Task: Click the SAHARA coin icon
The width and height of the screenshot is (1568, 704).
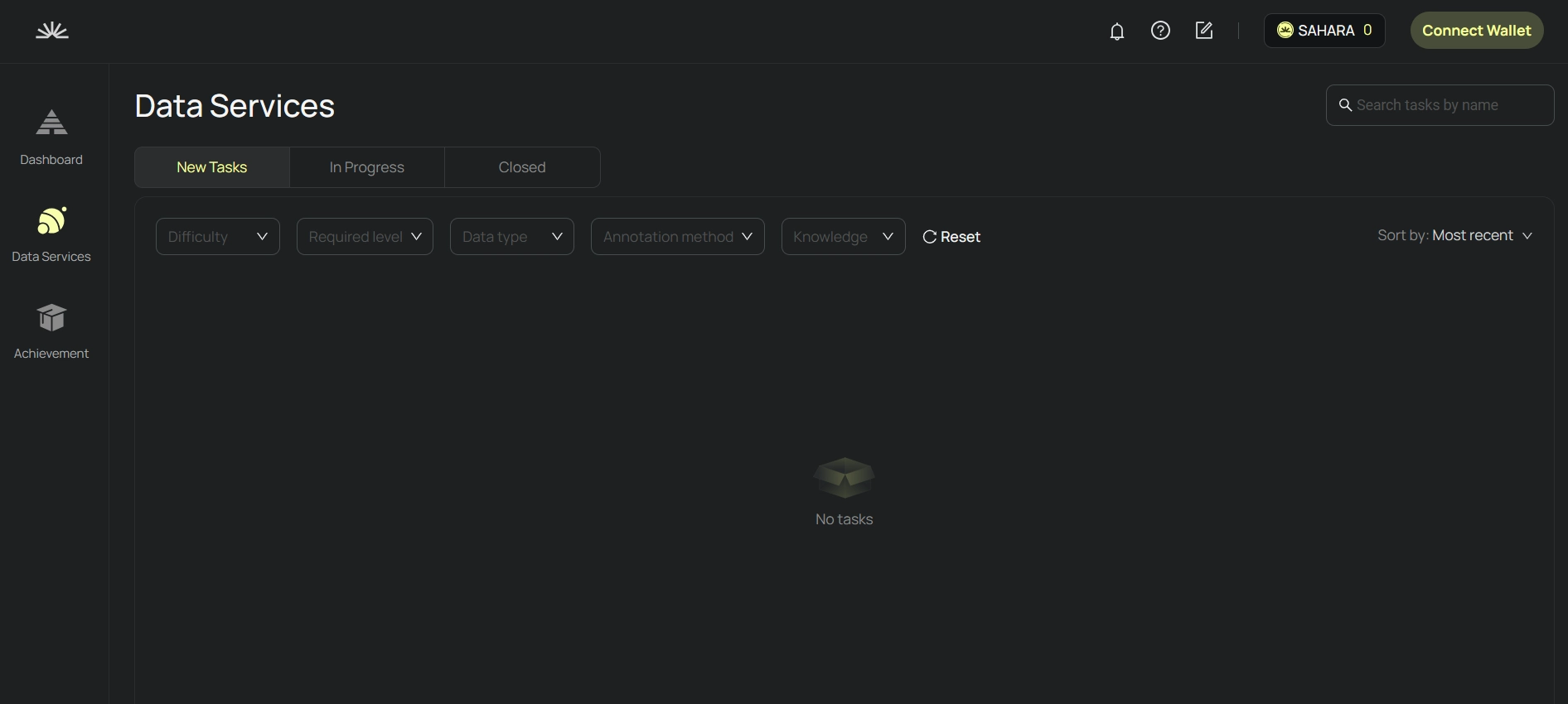Action: 1285,31
